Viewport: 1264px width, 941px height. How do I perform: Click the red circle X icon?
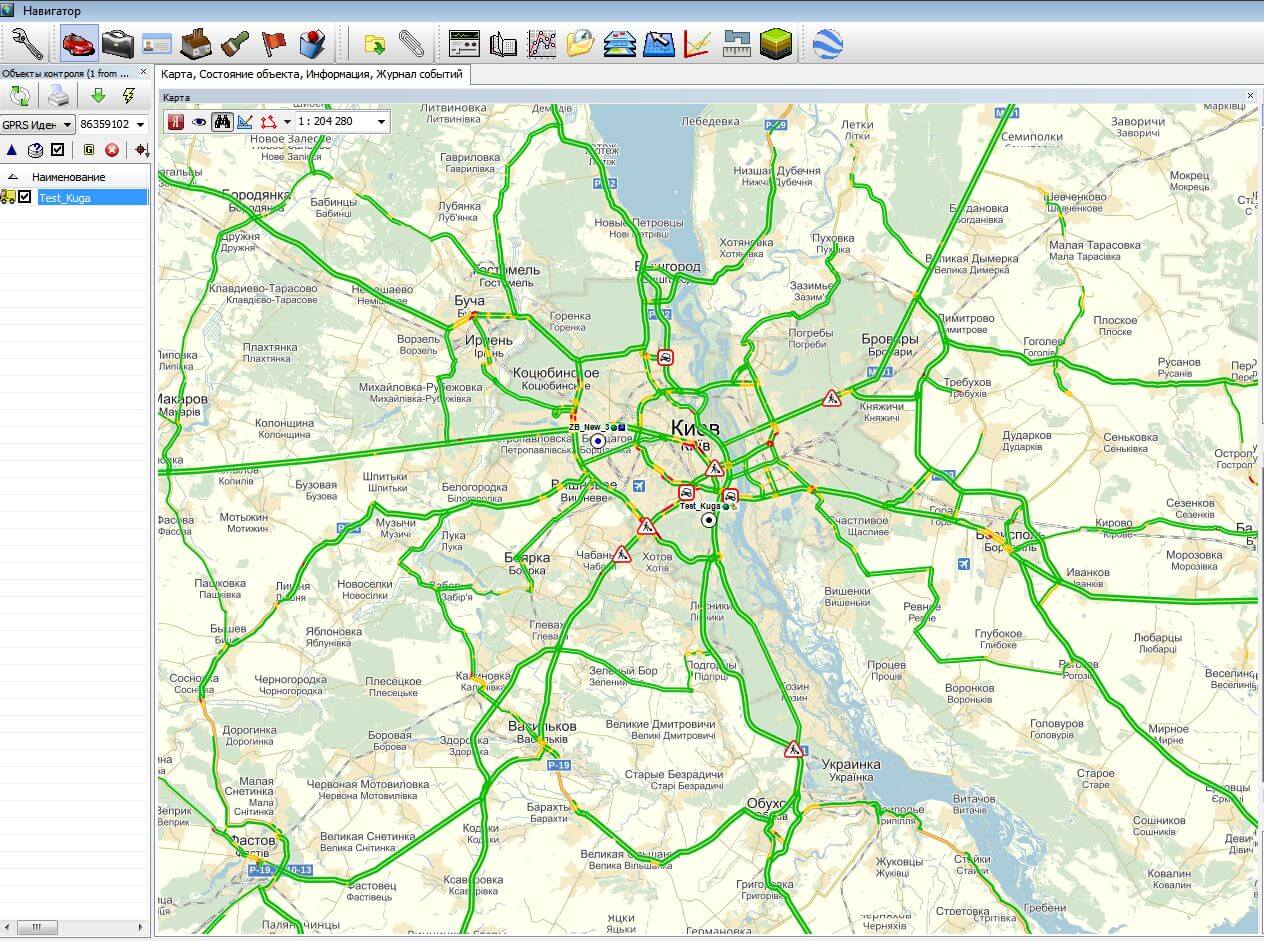coord(112,150)
